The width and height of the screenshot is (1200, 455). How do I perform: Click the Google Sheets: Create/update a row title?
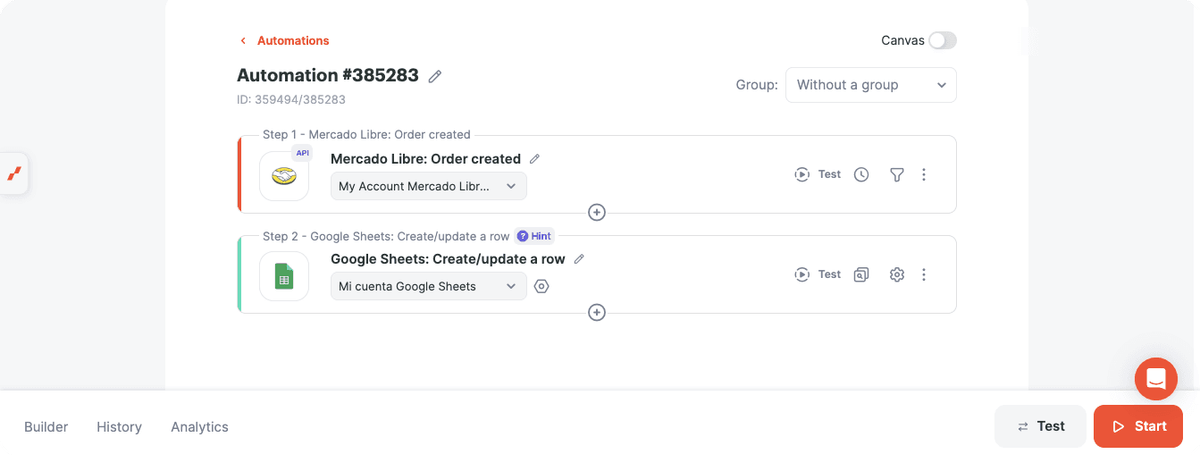[x=448, y=259]
